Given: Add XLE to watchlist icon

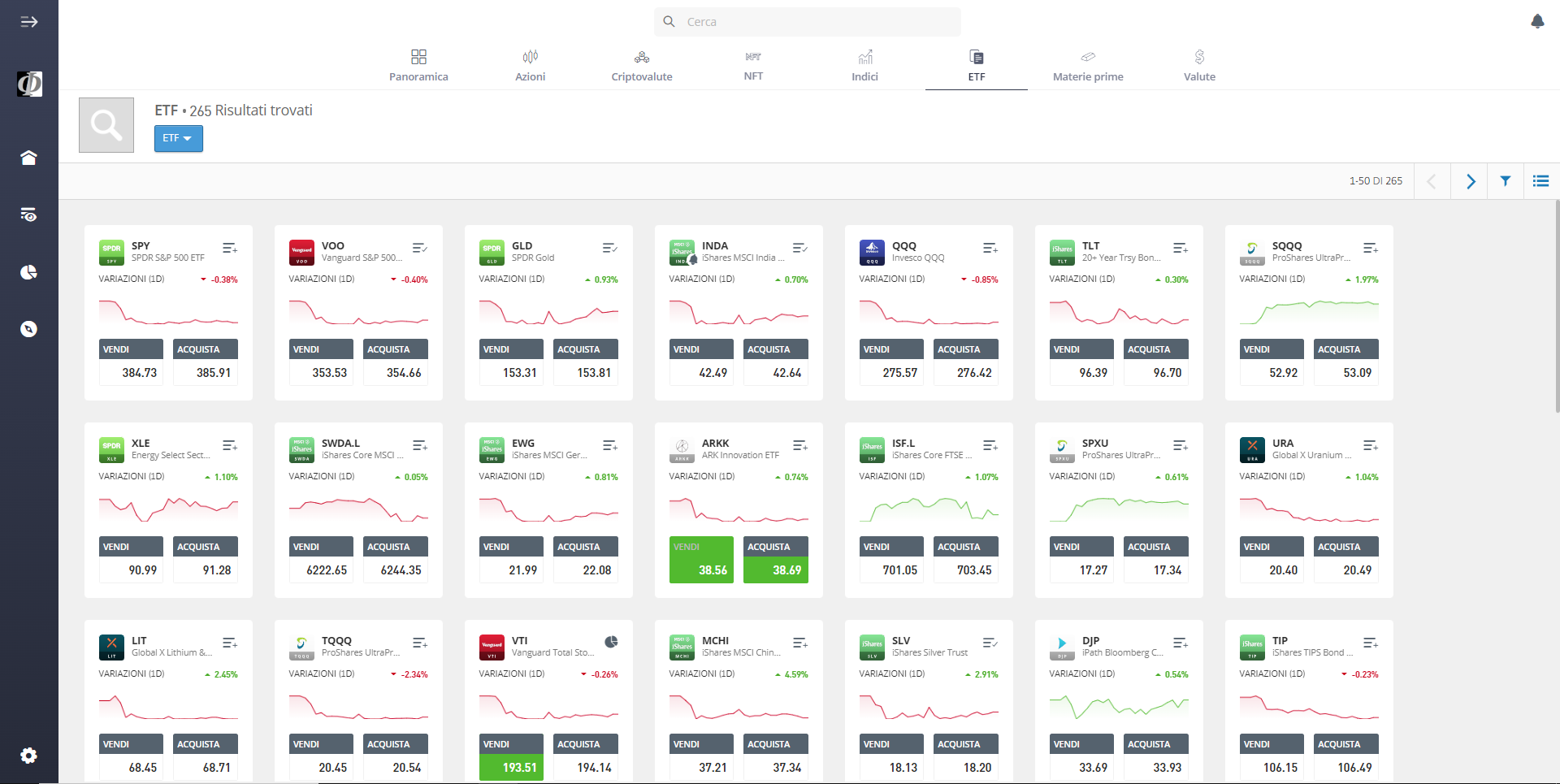Looking at the screenshot, I should [230, 445].
